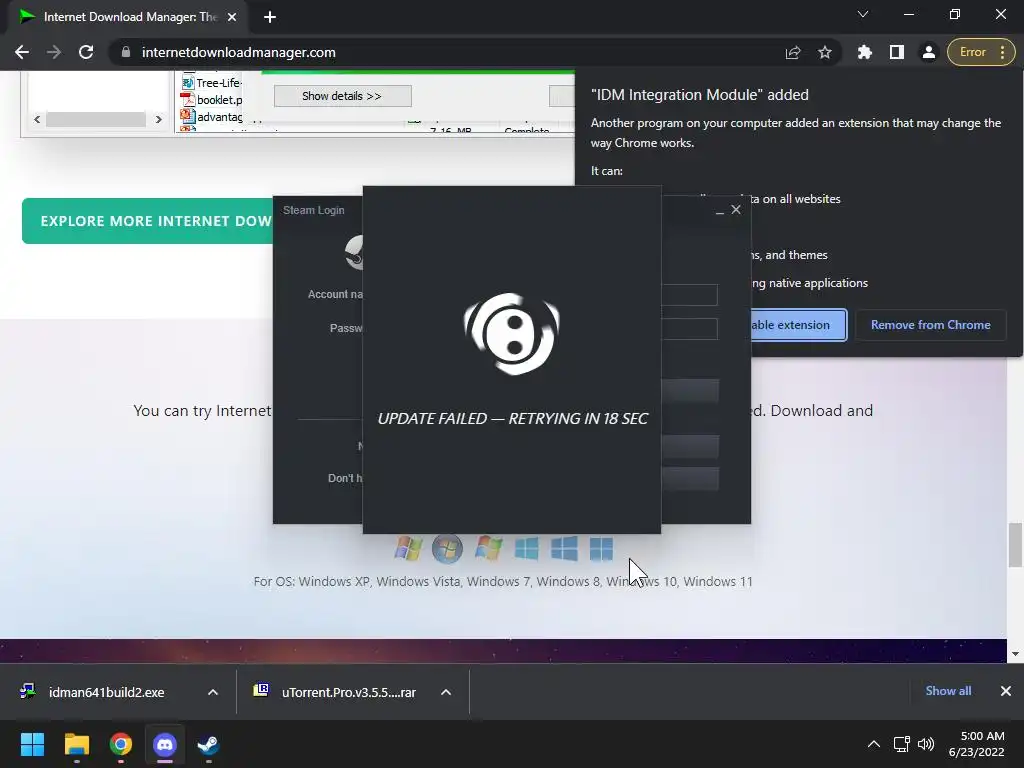Click Remove from Chrome button
Viewport: 1024px width, 768px height.
(x=930, y=325)
